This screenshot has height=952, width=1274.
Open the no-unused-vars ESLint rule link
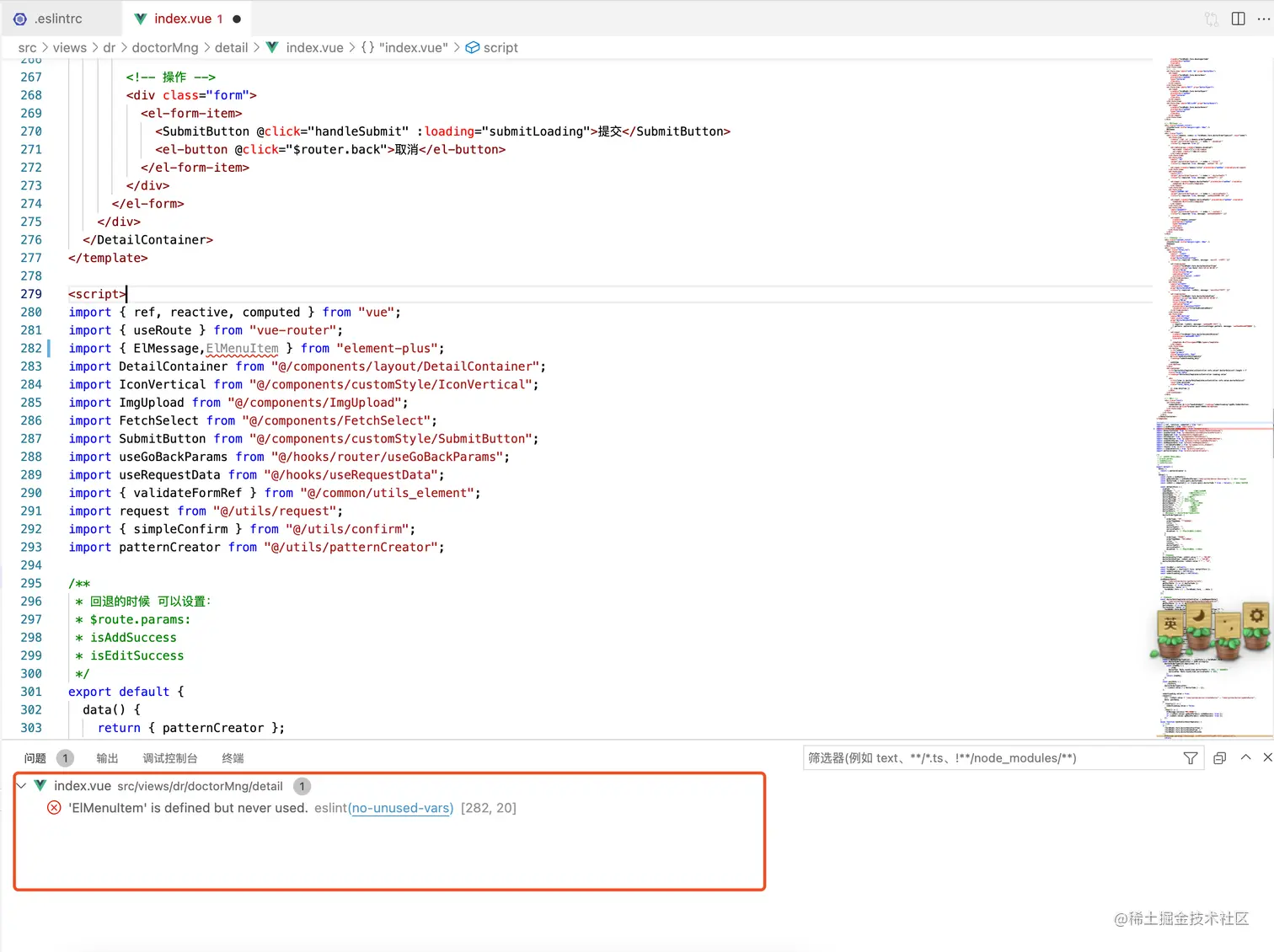click(401, 808)
